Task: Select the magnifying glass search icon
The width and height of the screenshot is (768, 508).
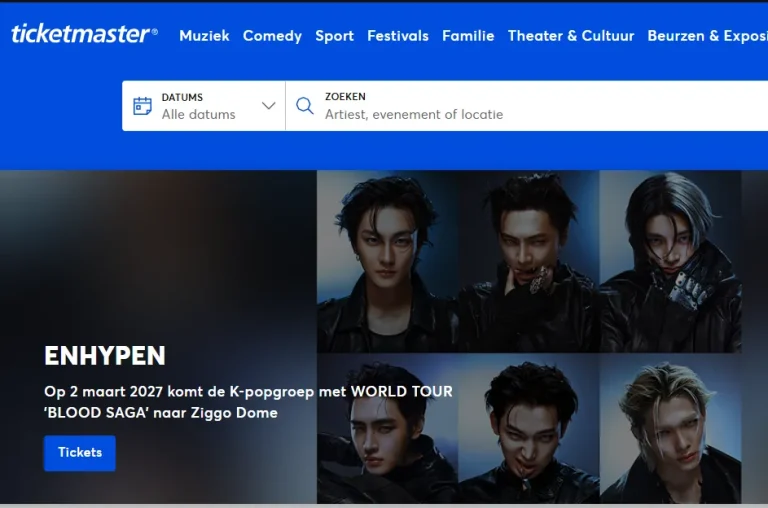Action: [x=305, y=106]
